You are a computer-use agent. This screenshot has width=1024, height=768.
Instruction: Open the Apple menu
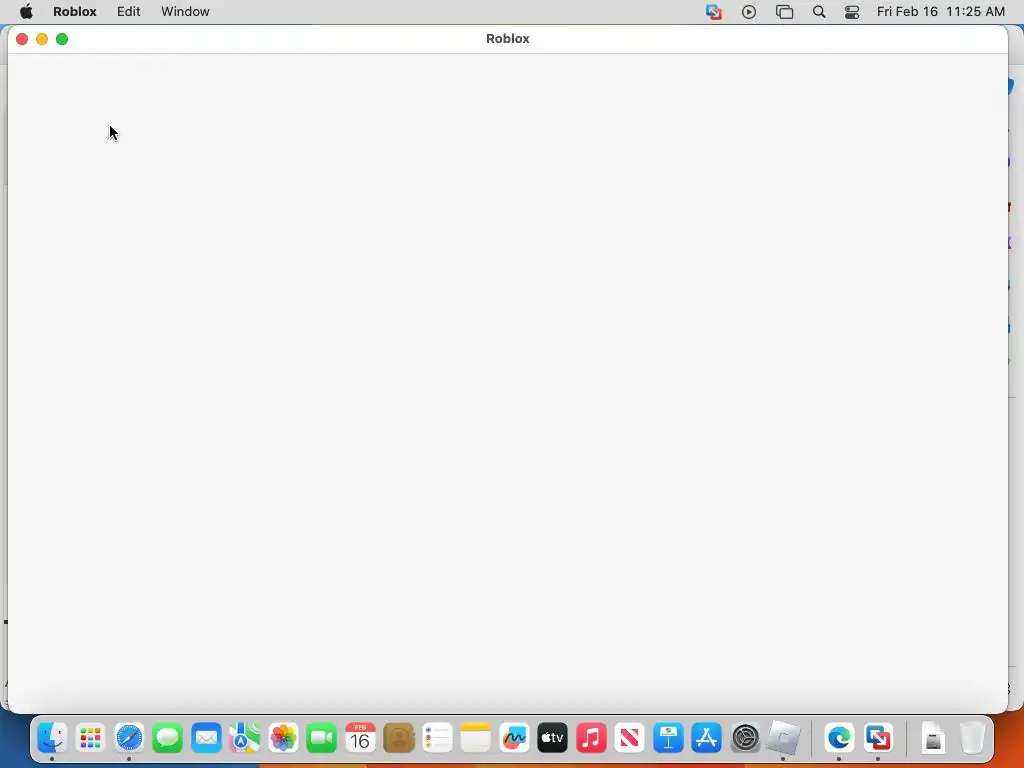point(26,12)
